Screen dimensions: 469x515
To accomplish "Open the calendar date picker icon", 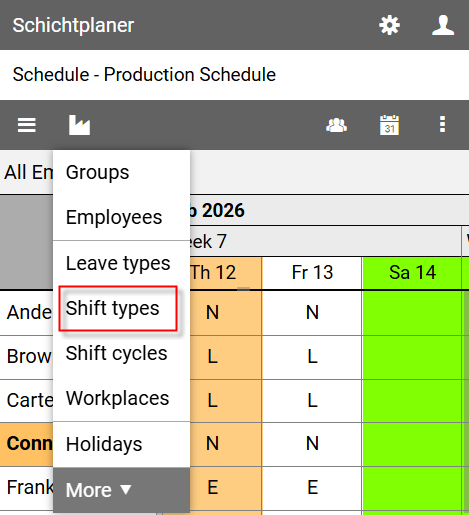I will pos(389,125).
